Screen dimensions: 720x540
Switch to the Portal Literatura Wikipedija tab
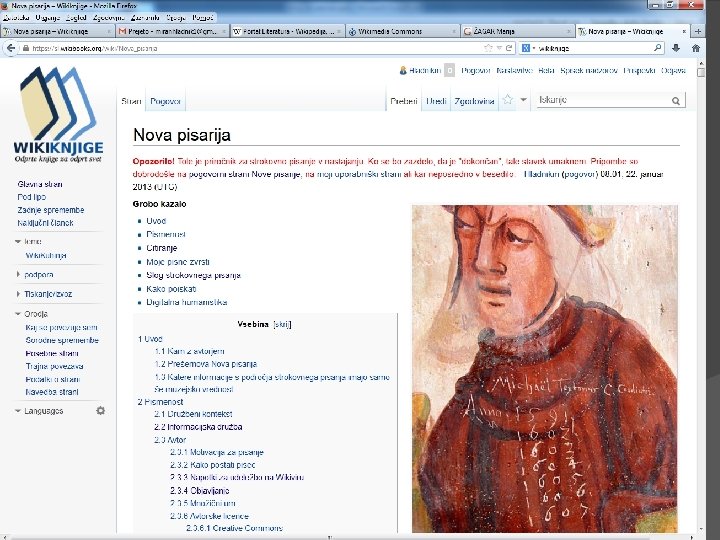(x=287, y=31)
